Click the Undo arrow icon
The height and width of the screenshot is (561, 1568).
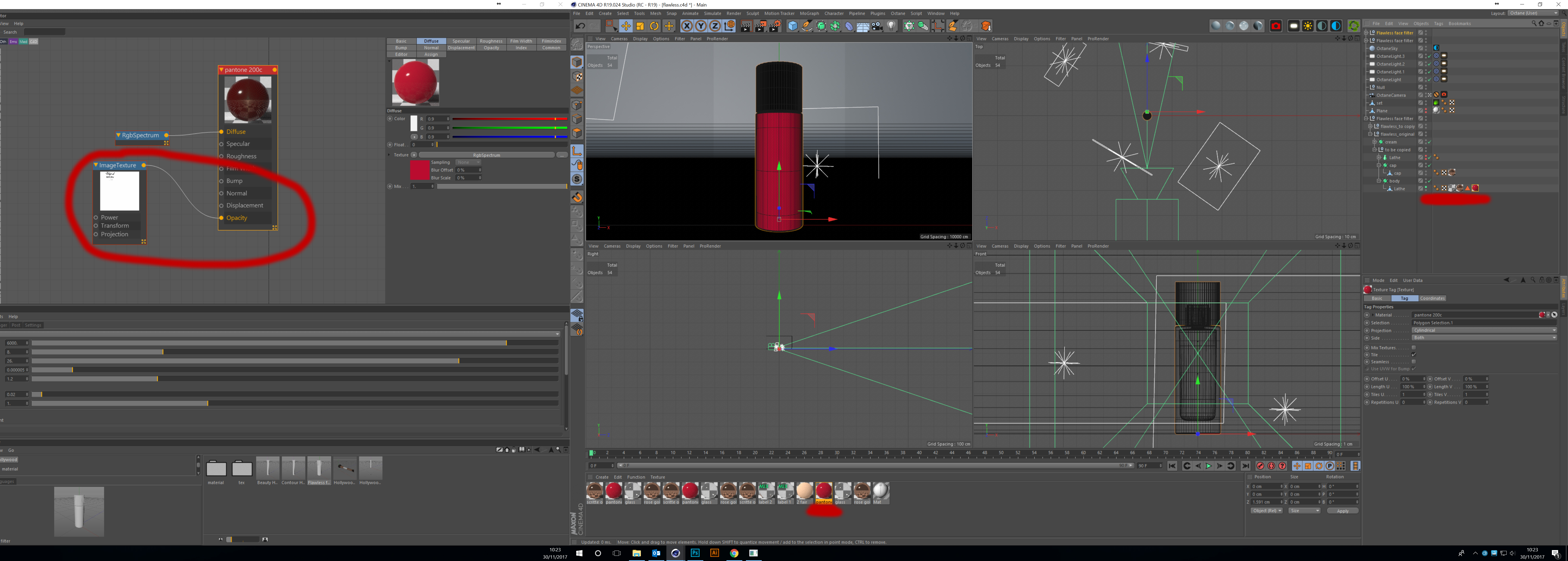pos(580,26)
